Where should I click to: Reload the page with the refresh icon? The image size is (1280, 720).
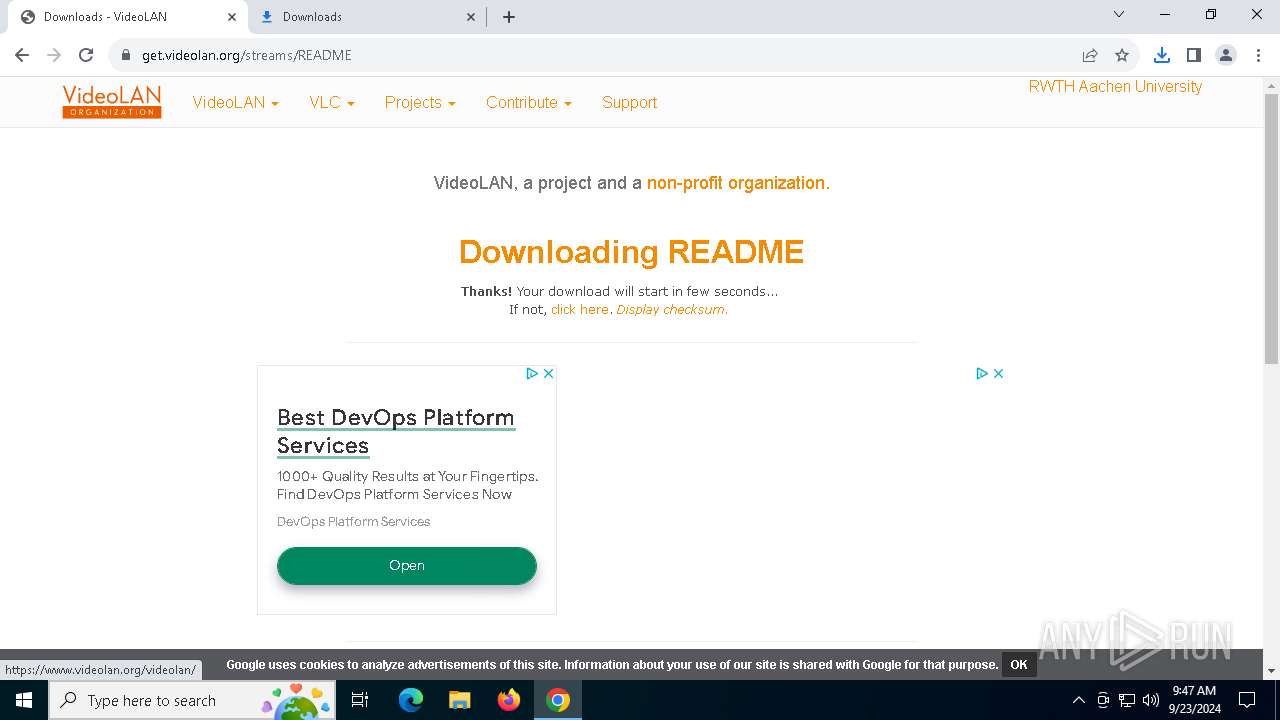[86, 55]
